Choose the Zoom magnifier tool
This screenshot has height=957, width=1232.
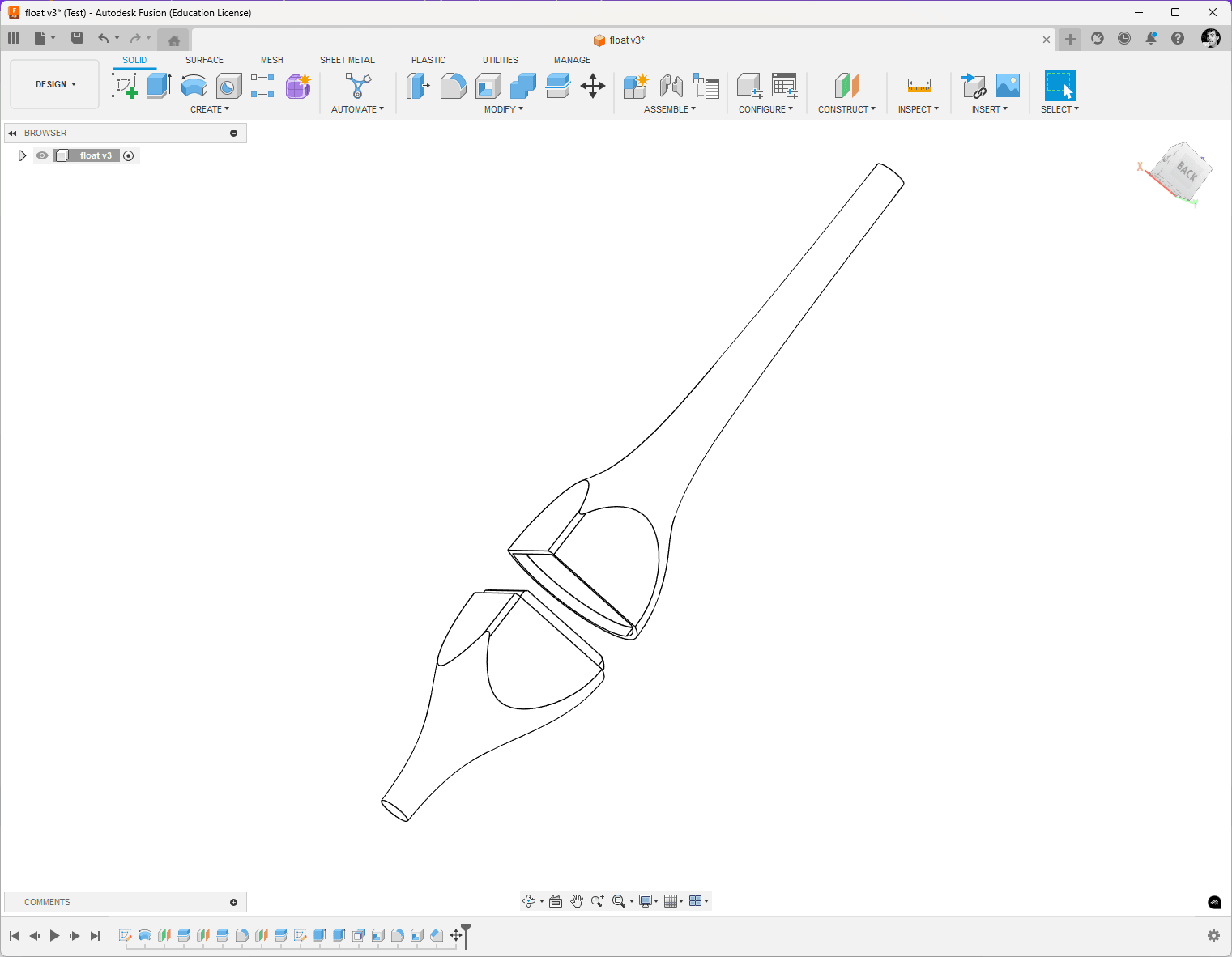click(x=598, y=901)
